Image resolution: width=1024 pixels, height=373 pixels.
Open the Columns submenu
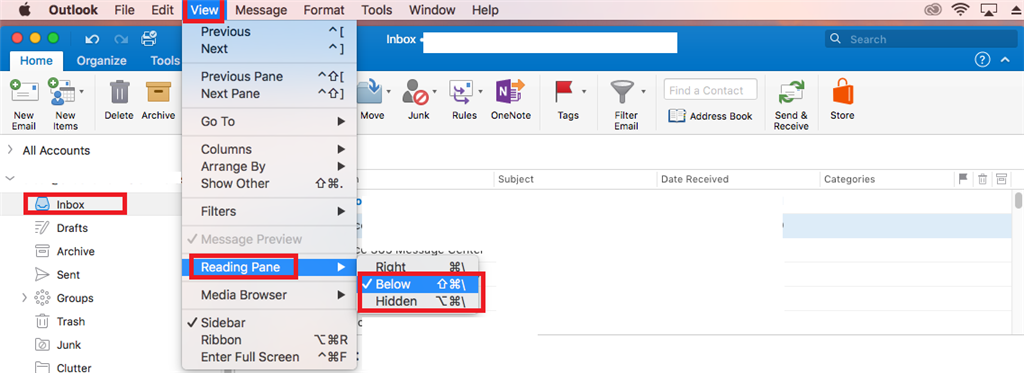[x=269, y=149]
